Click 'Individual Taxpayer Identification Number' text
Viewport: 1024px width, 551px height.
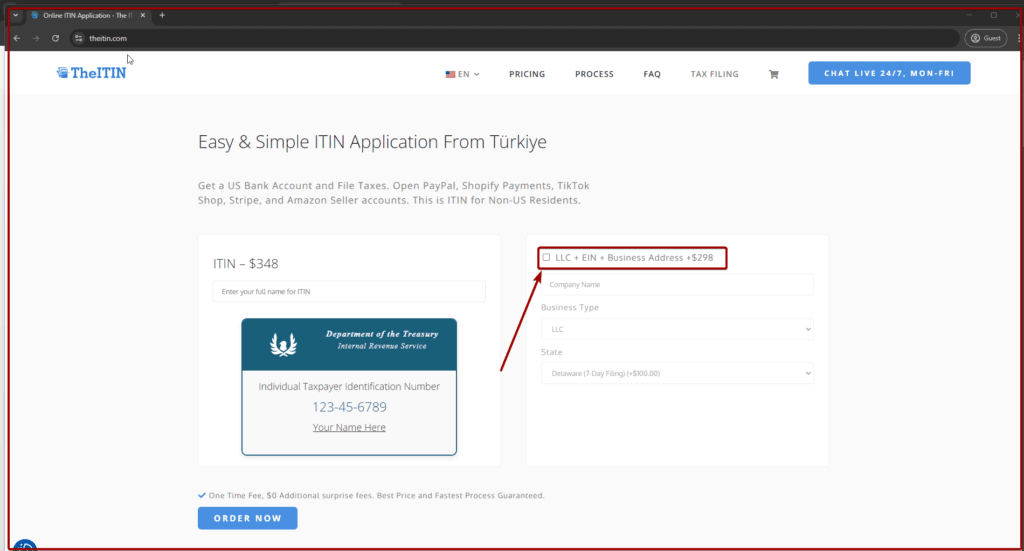click(349, 386)
